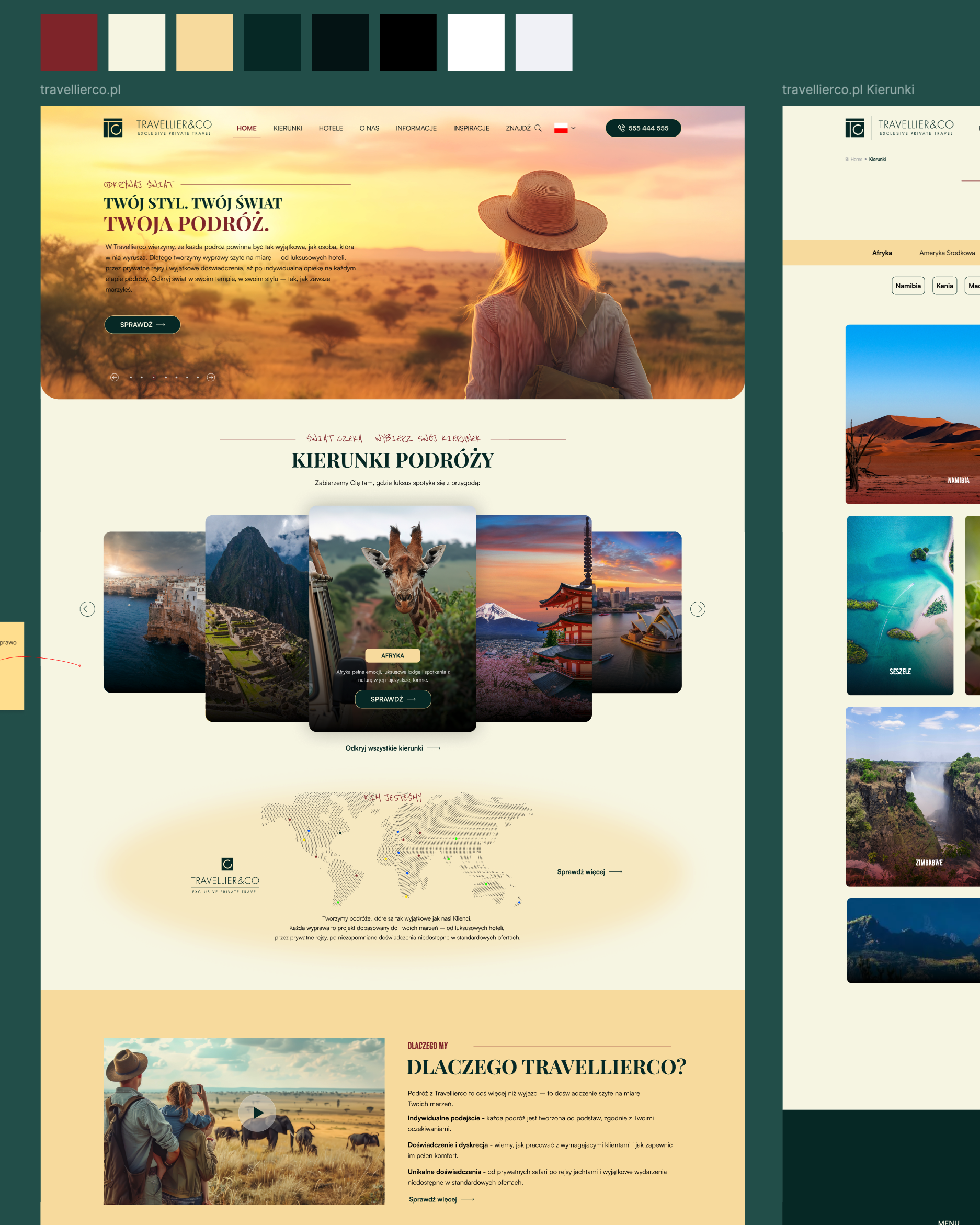This screenshot has width=980, height=1225.
Task: Expand the language dropdown chevron
Action: click(x=573, y=128)
